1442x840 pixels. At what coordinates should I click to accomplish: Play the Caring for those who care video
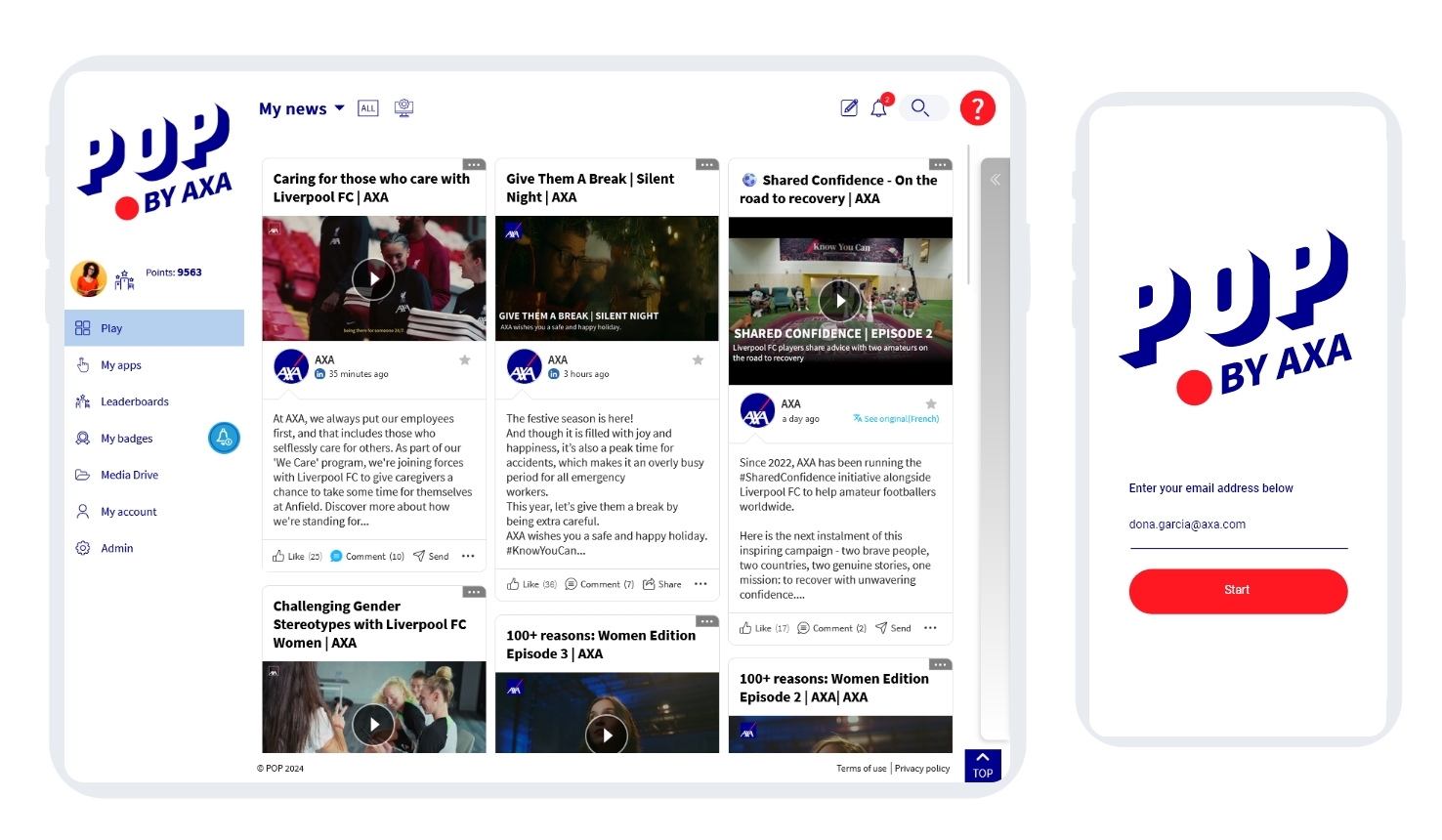pyautogui.click(x=373, y=278)
